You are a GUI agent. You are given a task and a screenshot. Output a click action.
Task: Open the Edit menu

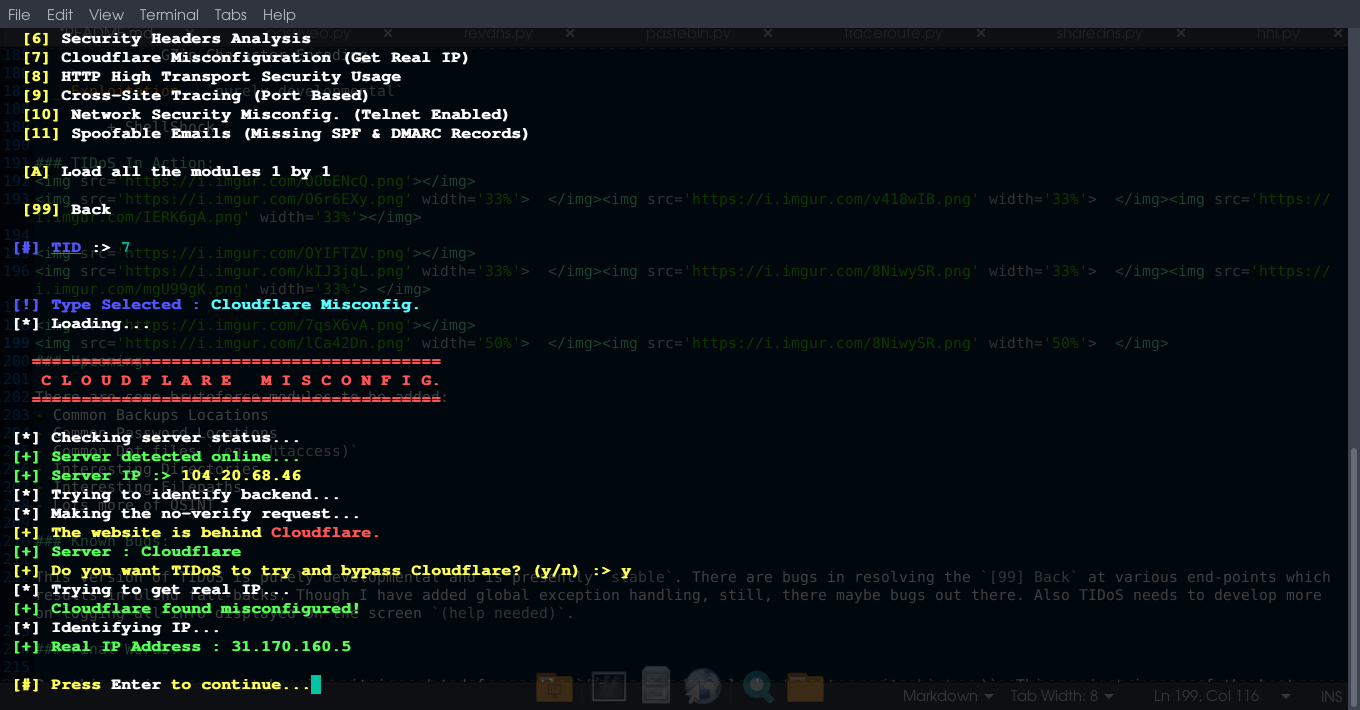pyautogui.click(x=60, y=14)
